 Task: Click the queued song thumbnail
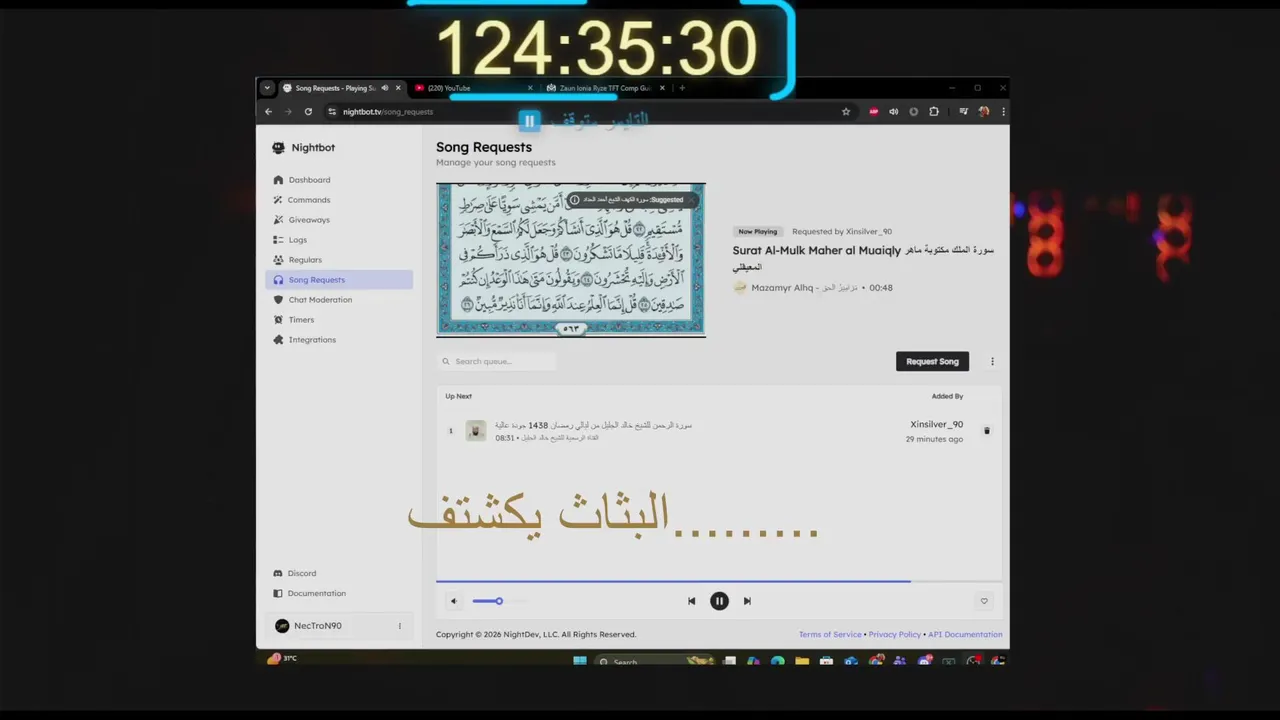[x=476, y=431]
